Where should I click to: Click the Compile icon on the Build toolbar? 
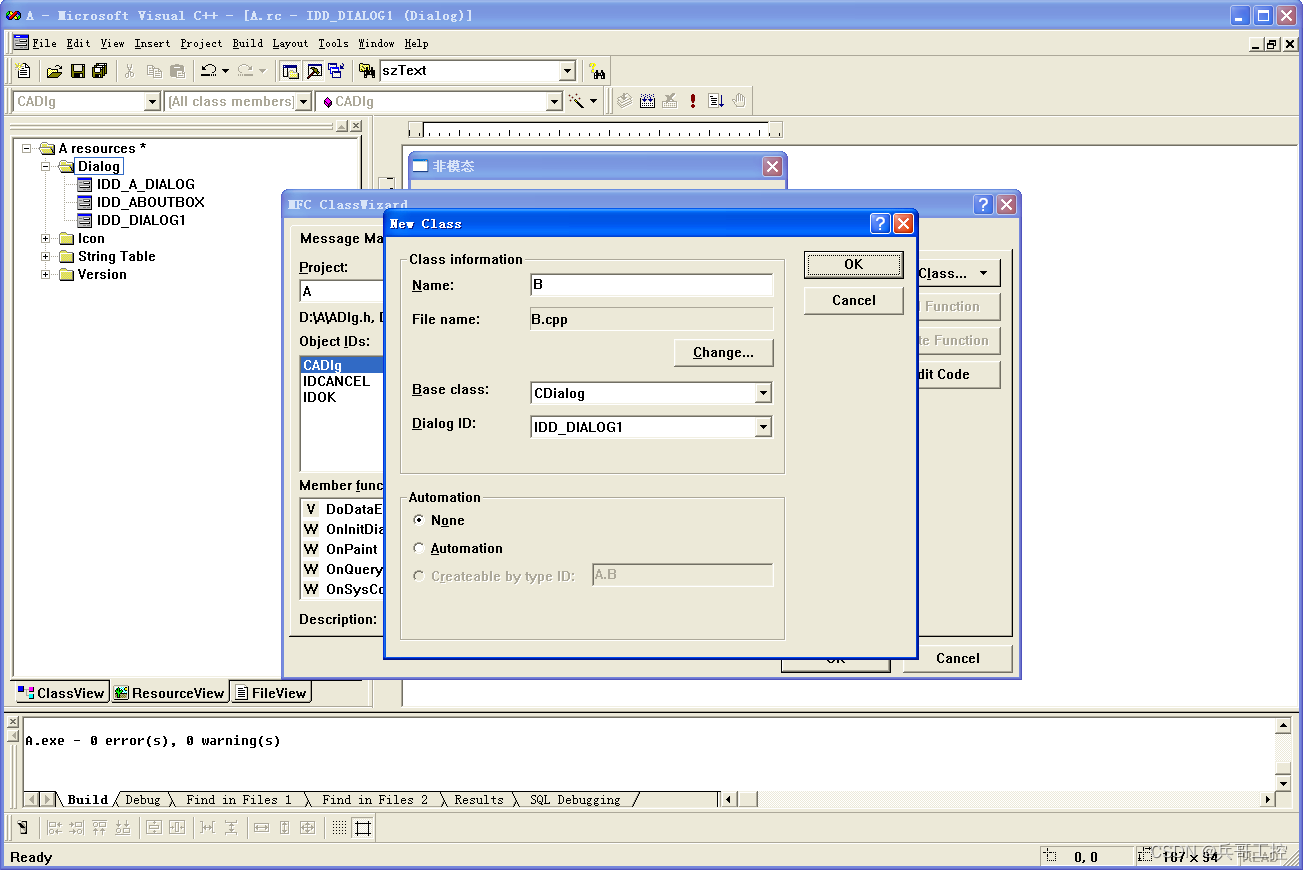click(624, 100)
